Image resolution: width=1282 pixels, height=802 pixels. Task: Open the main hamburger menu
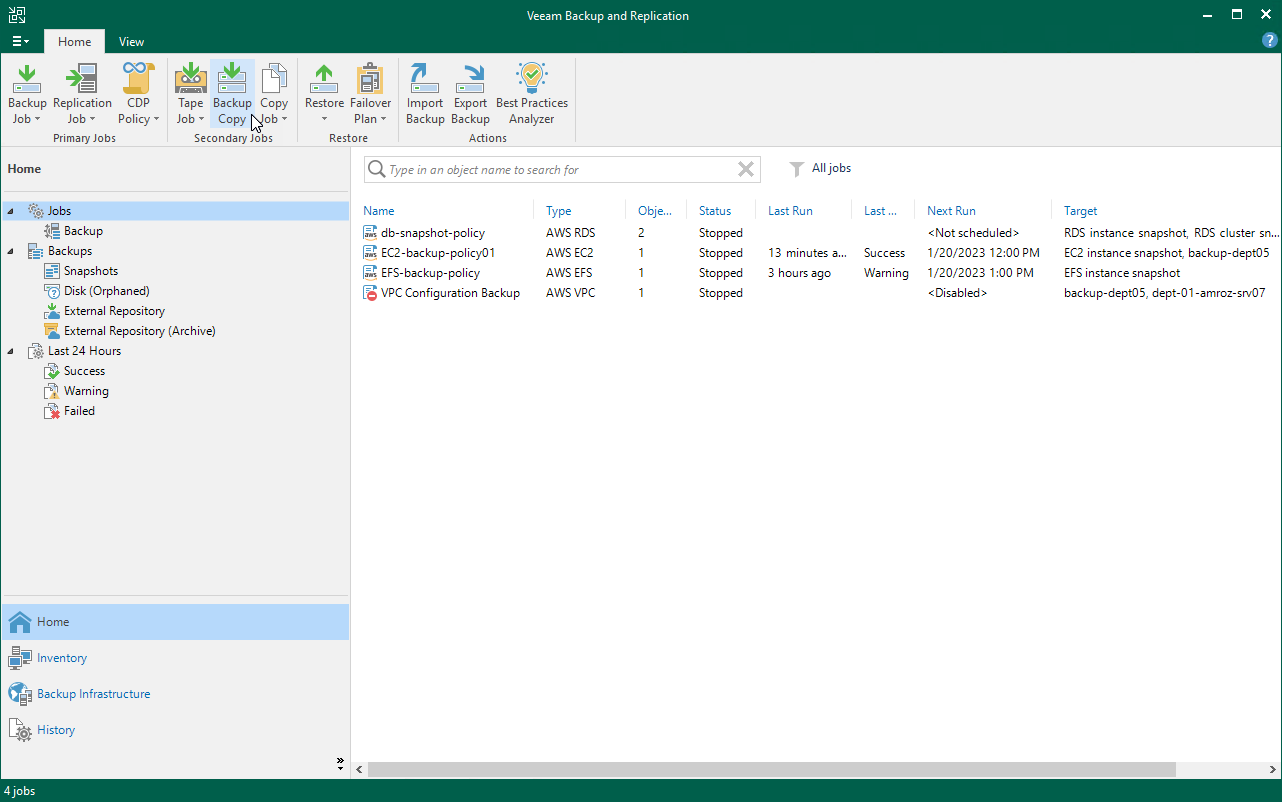[x=20, y=41]
